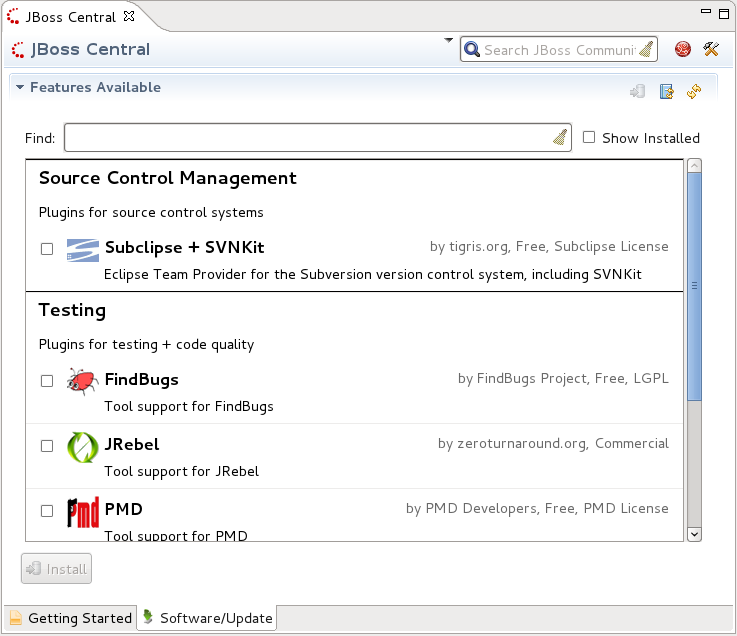Click the FindBugs red bug icon
737x636 pixels.
pyautogui.click(x=83, y=381)
